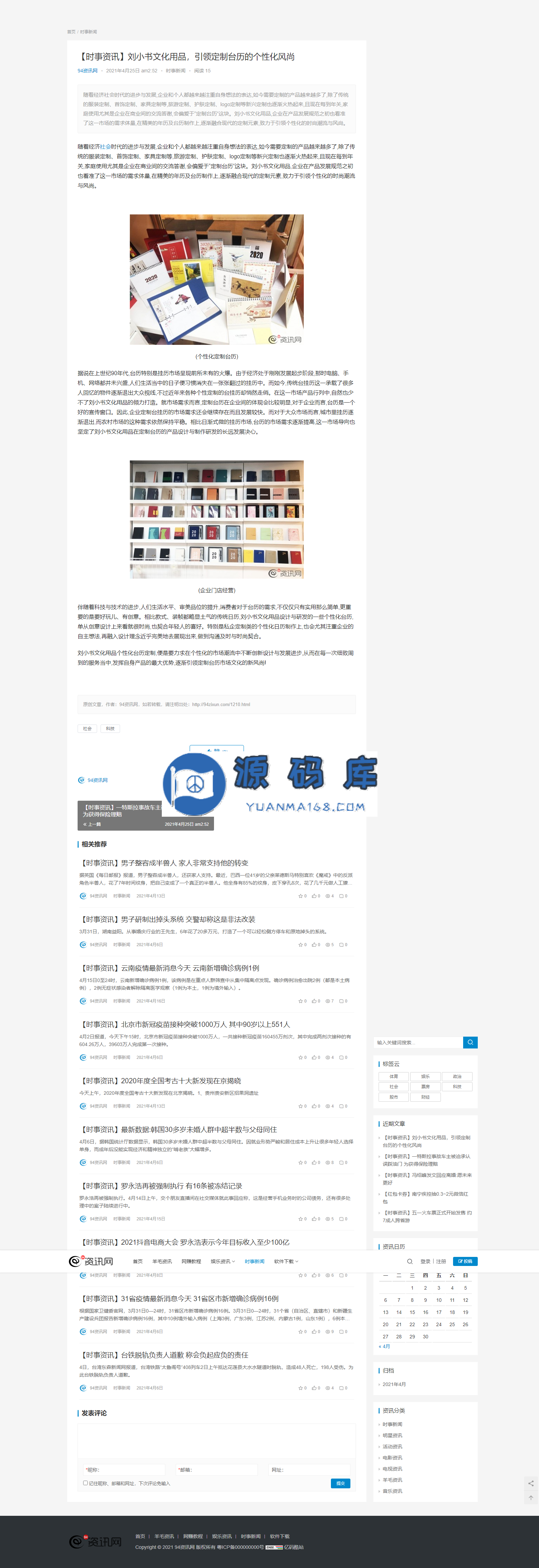539x1568 pixels.
Task: Click author avatar on 男子研制出掉头系统 post
Action: [x=84, y=945]
